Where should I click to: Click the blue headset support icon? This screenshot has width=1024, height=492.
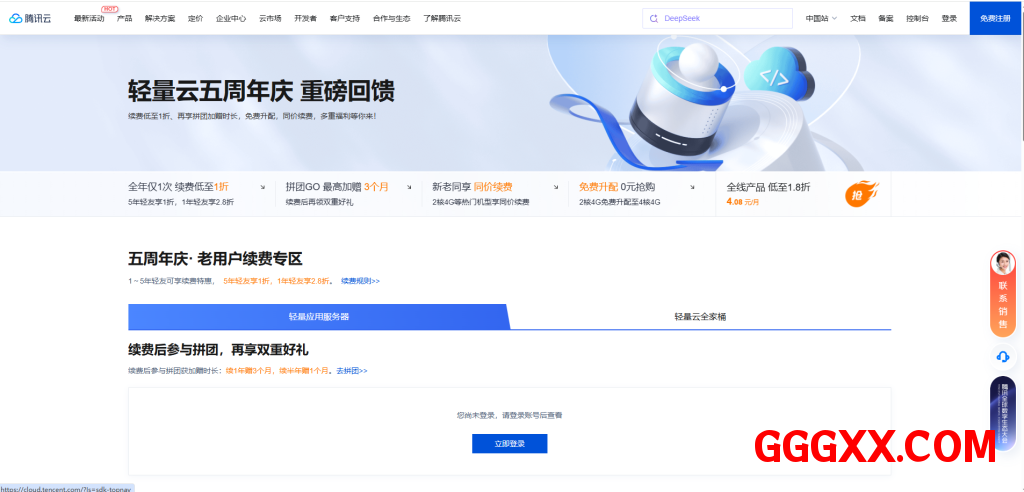point(1003,356)
